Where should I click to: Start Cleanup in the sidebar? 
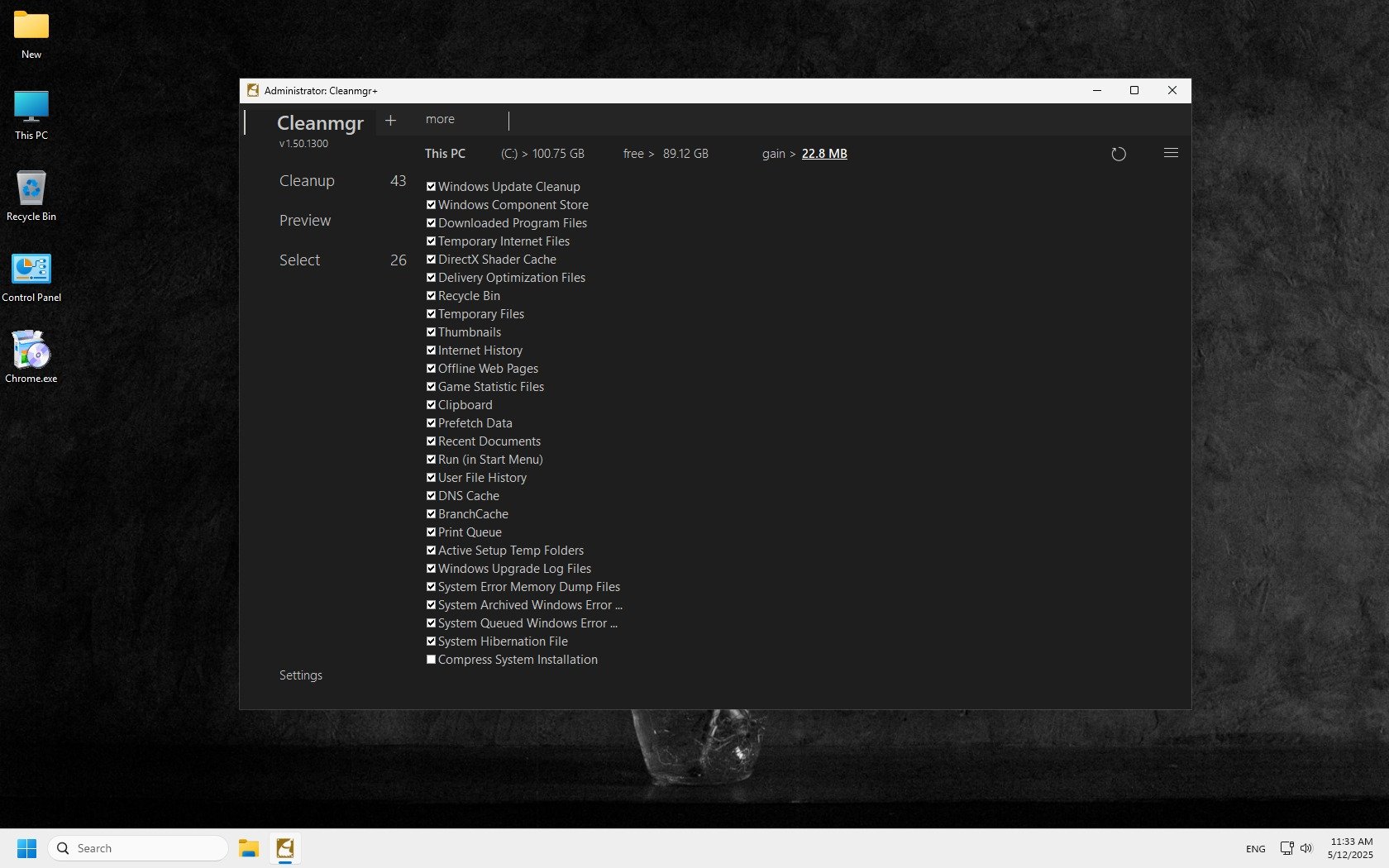coord(307,181)
